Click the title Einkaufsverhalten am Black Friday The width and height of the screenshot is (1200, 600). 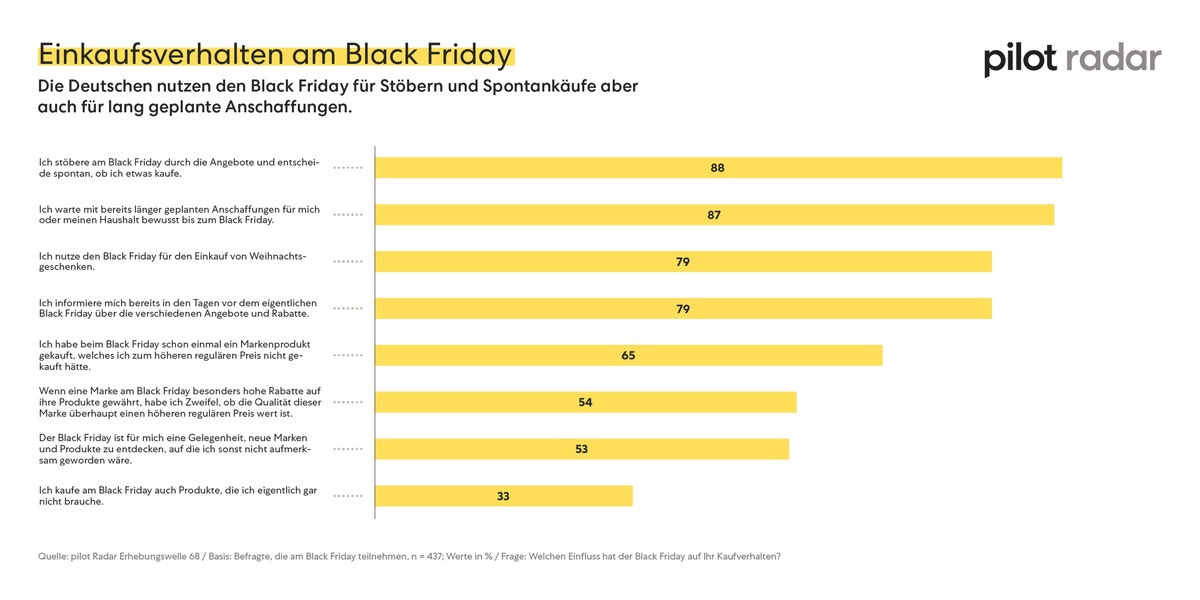coord(275,54)
